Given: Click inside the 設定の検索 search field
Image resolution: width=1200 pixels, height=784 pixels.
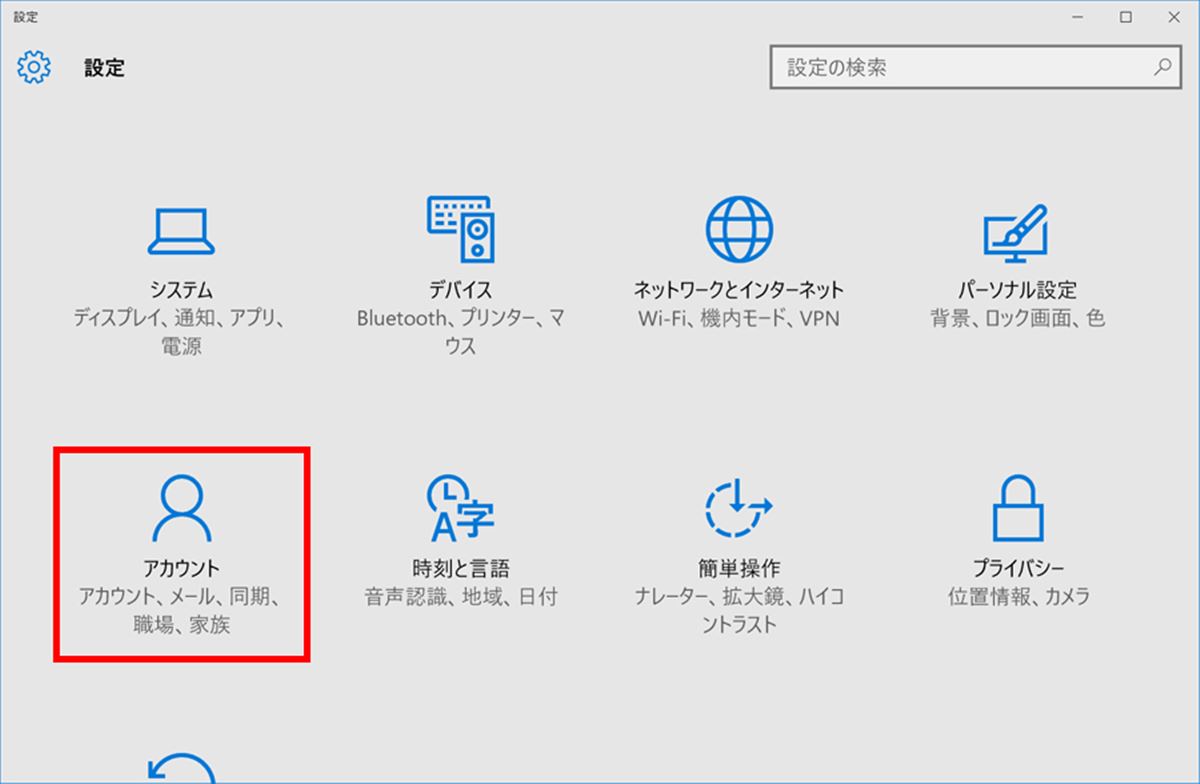Looking at the screenshot, I should [x=960, y=68].
